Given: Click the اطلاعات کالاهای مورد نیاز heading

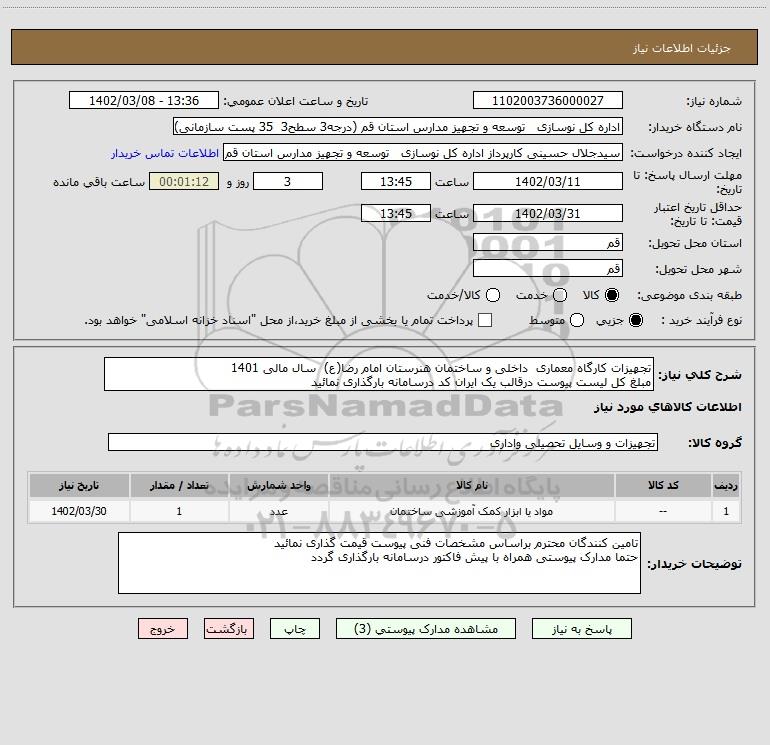Looking at the screenshot, I should pos(668,407).
